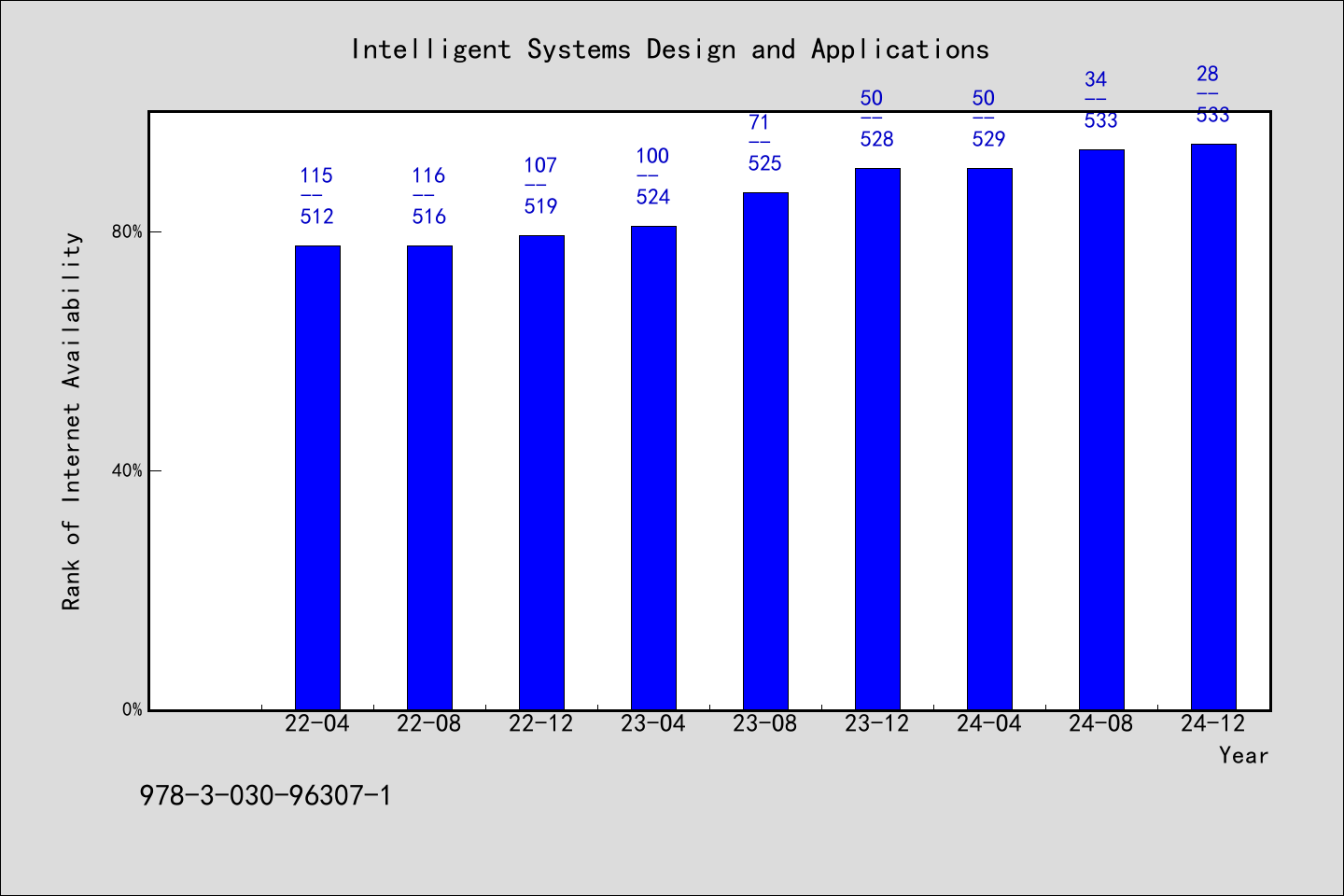Click the rank value 34 above a bar
The height and width of the screenshot is (896, 1344).
point(1095,79)
